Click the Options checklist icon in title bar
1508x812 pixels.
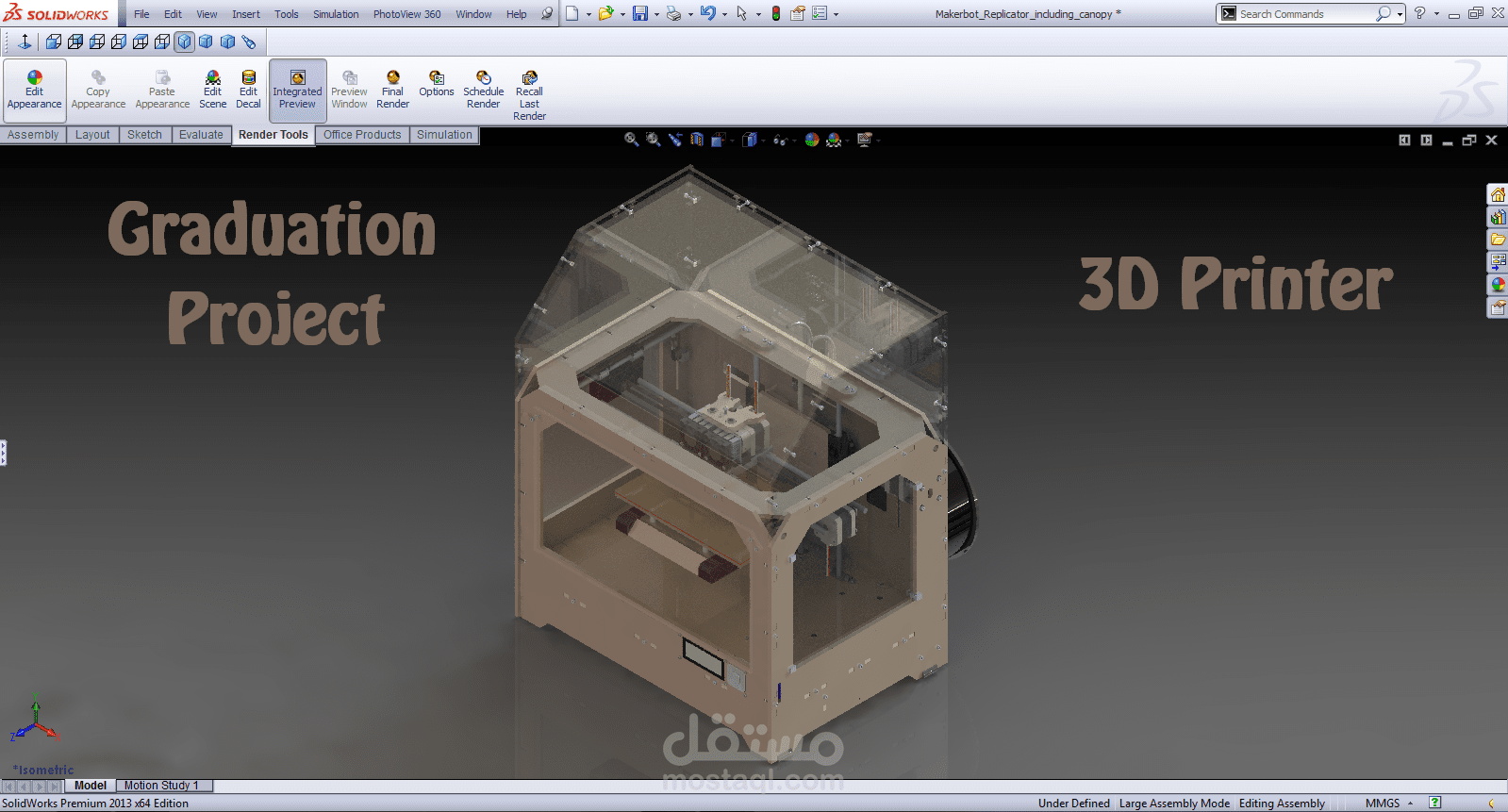pyautogui.click(x=820, y=13)
